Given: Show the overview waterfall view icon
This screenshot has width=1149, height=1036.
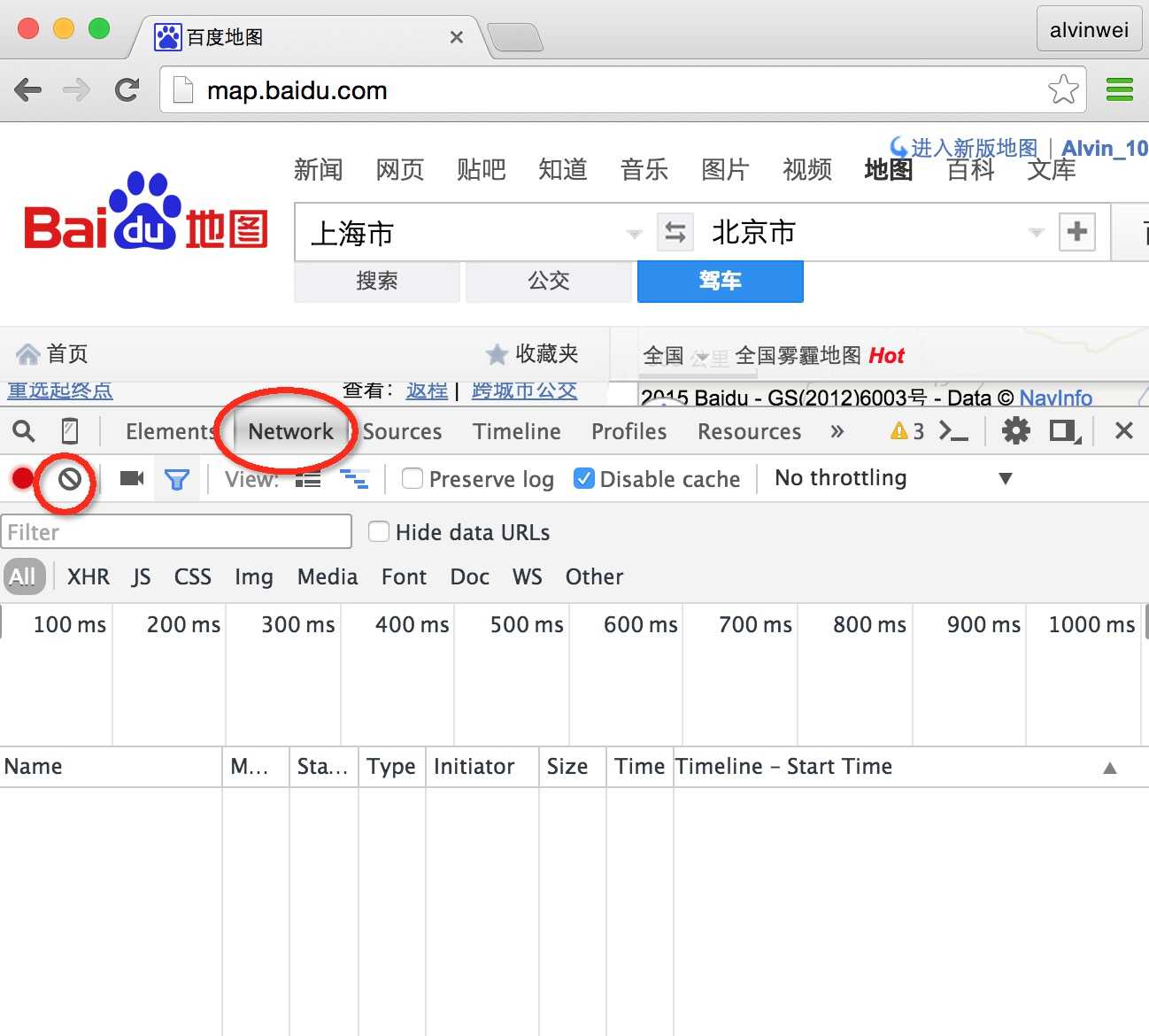Looking at the screenshot, I should point(355,479).
